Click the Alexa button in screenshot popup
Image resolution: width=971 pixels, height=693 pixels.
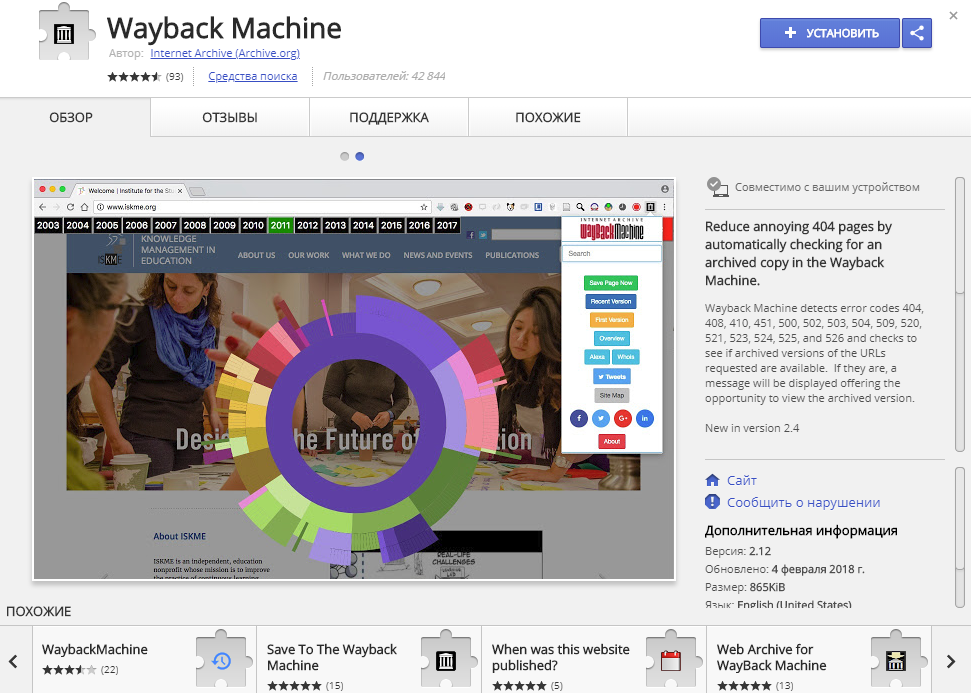597,357
